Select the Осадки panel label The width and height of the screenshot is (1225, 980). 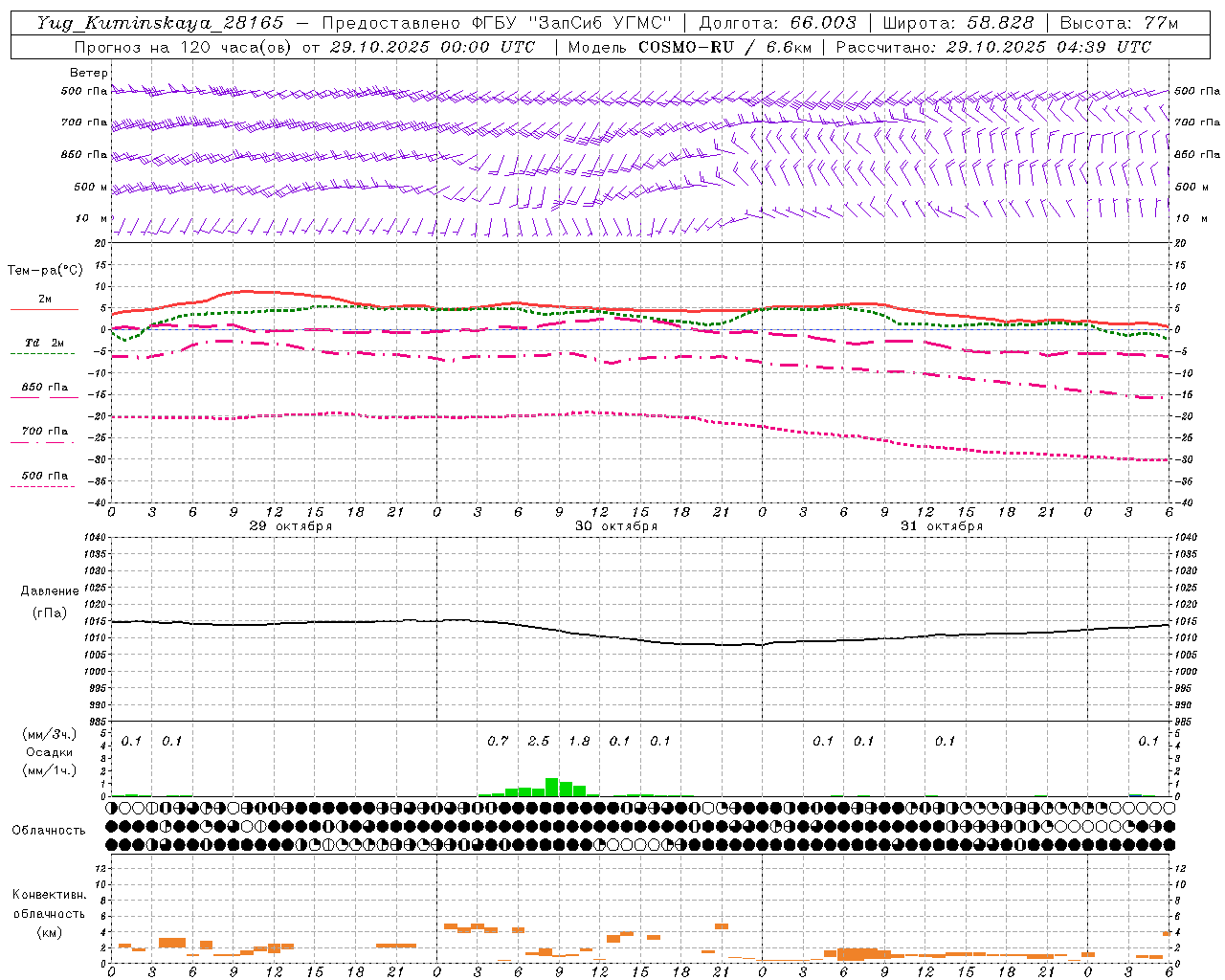pyautogui.click(x=49, y=752)
